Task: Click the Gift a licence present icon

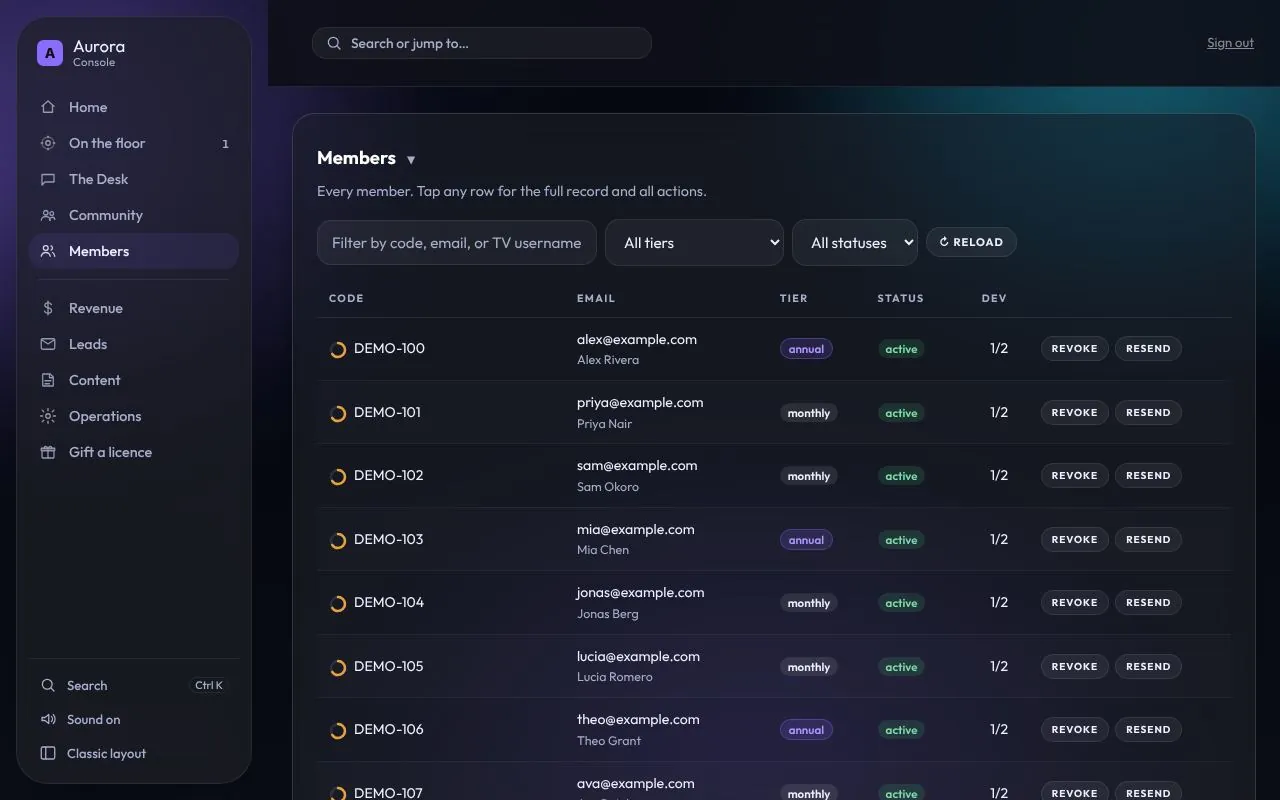Action: [x=48, y=452]
